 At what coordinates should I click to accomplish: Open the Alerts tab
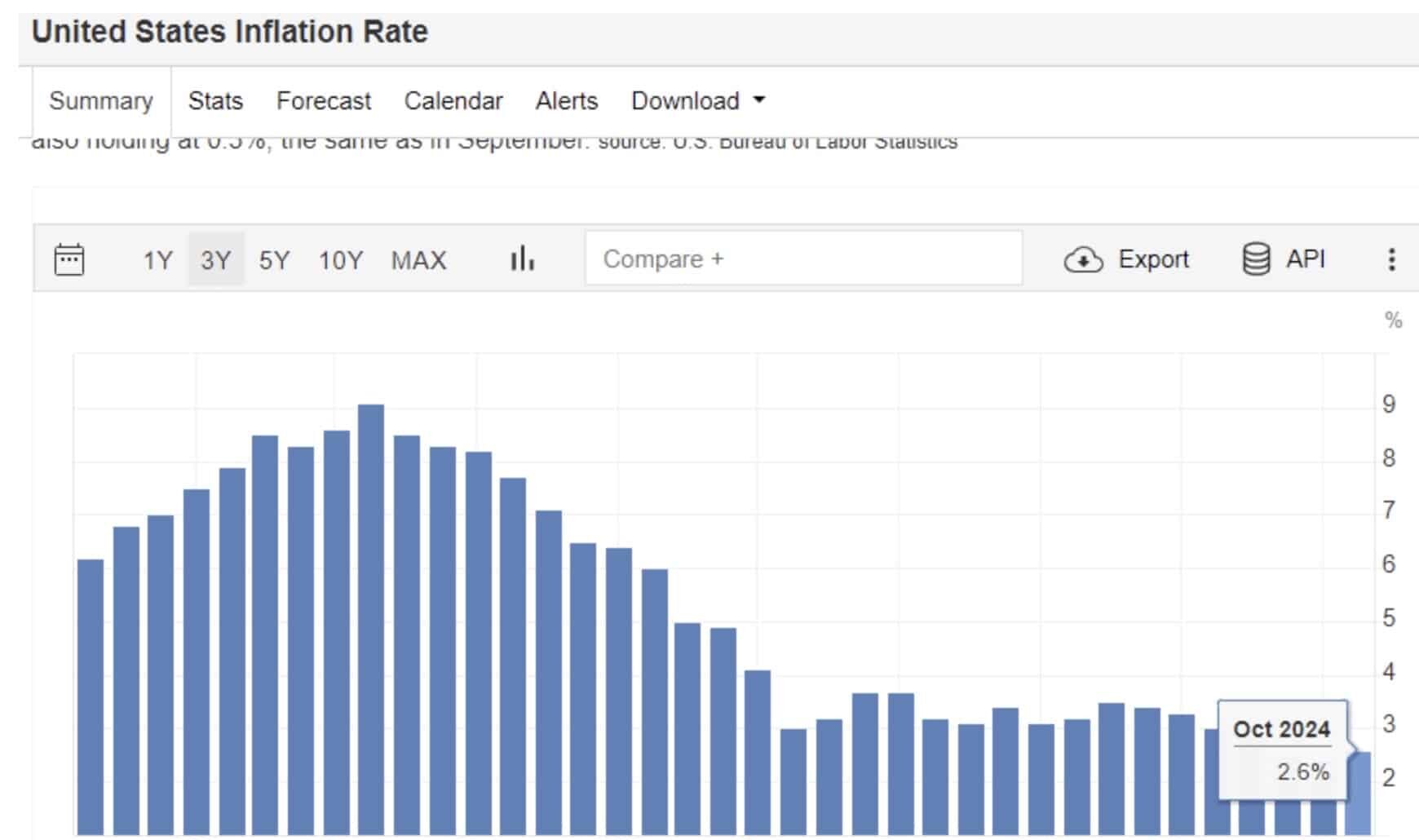click(567, 101)
